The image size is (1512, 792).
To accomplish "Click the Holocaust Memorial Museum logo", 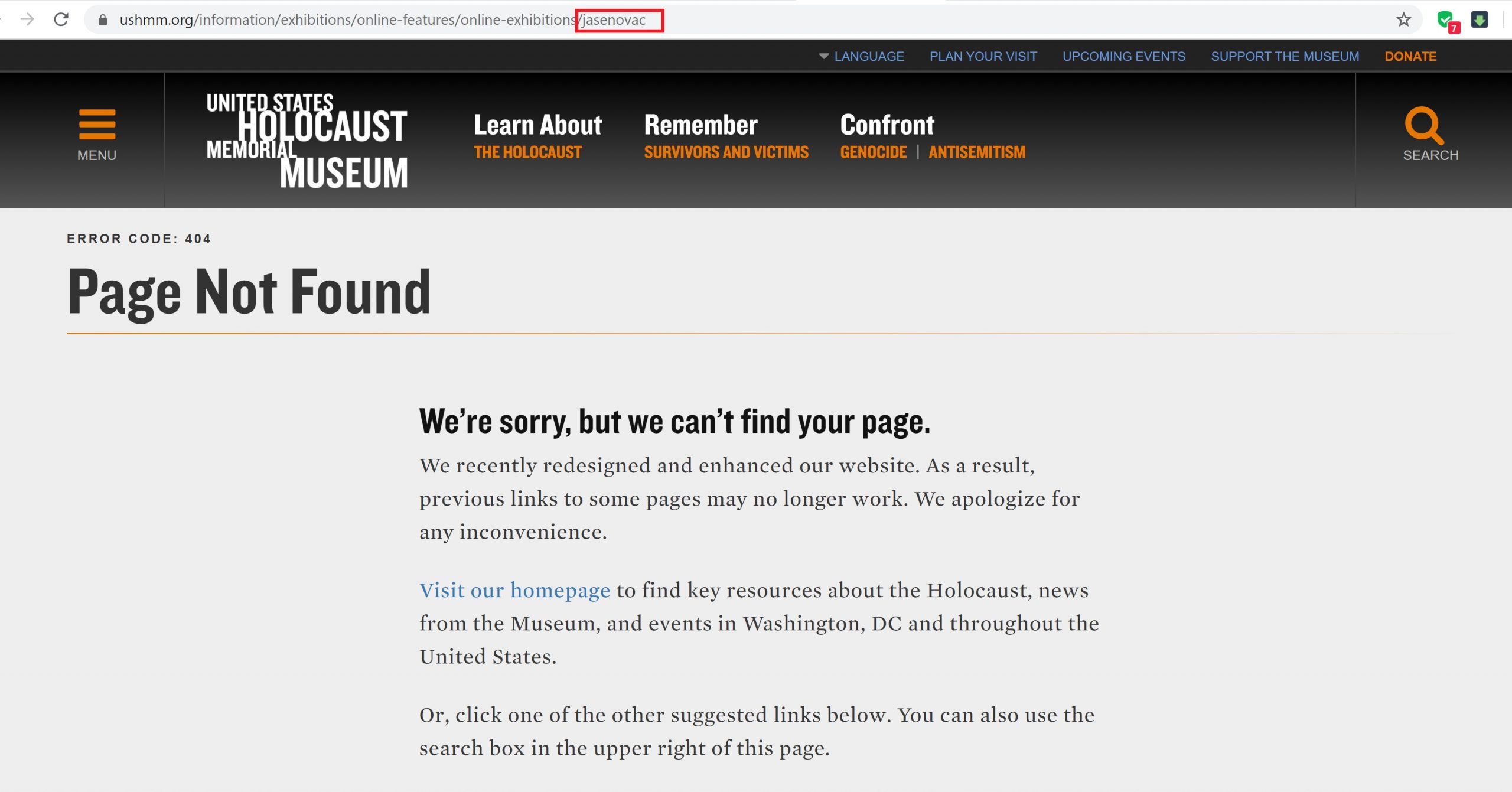I will coord(307,141).
